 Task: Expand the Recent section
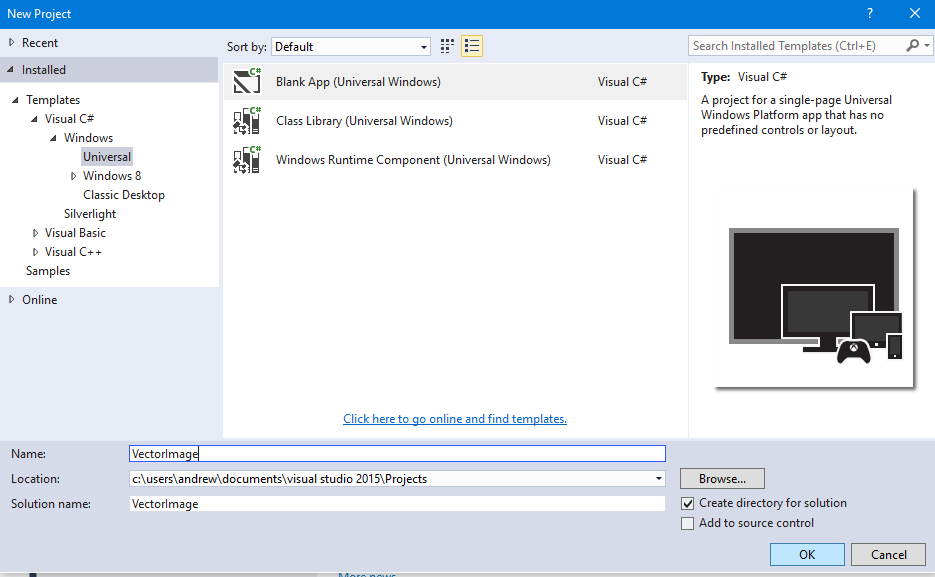[11, 42]
